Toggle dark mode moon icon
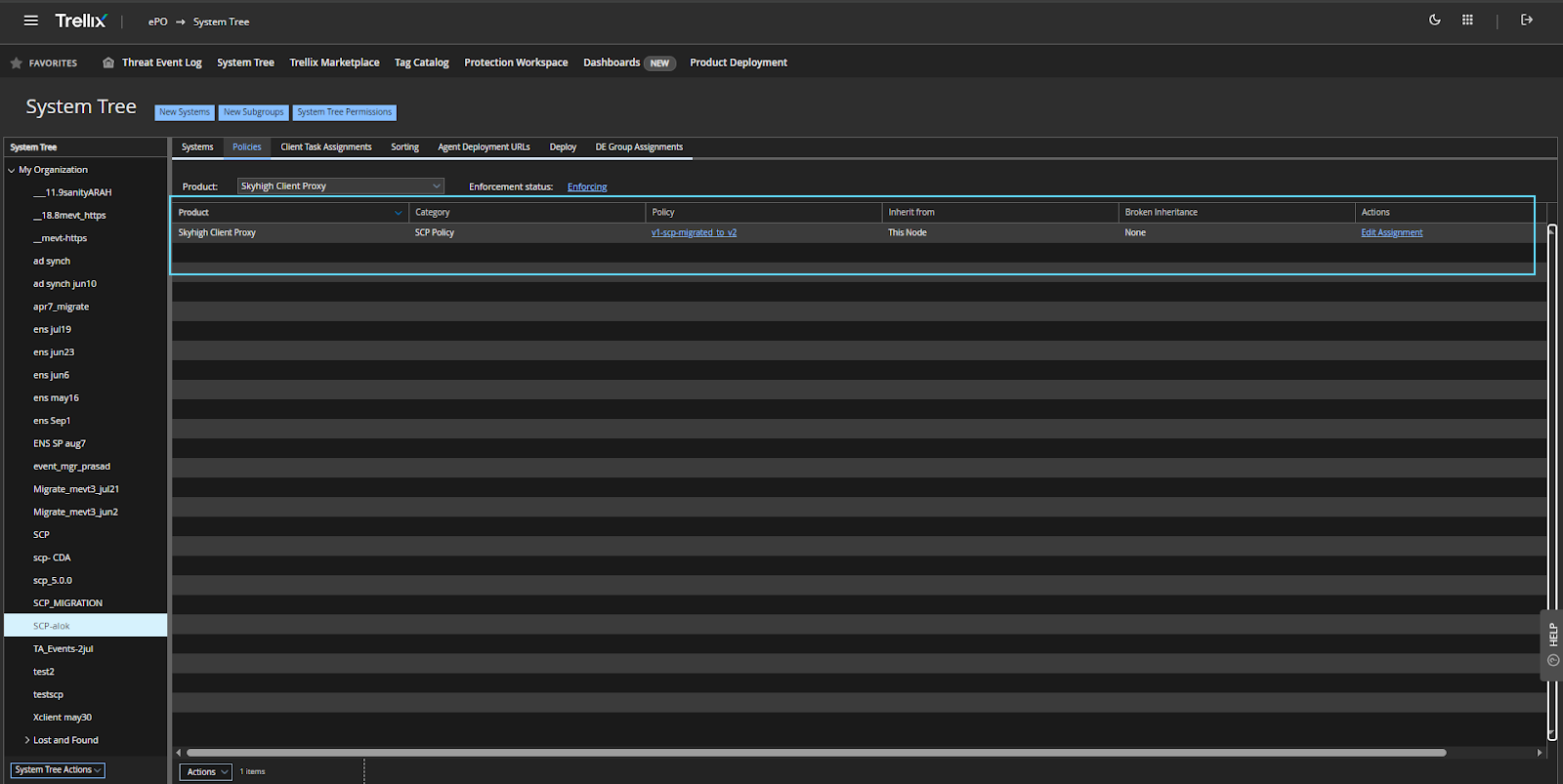The height and width of the screenshot is (784, 1563). [1435, 20]
